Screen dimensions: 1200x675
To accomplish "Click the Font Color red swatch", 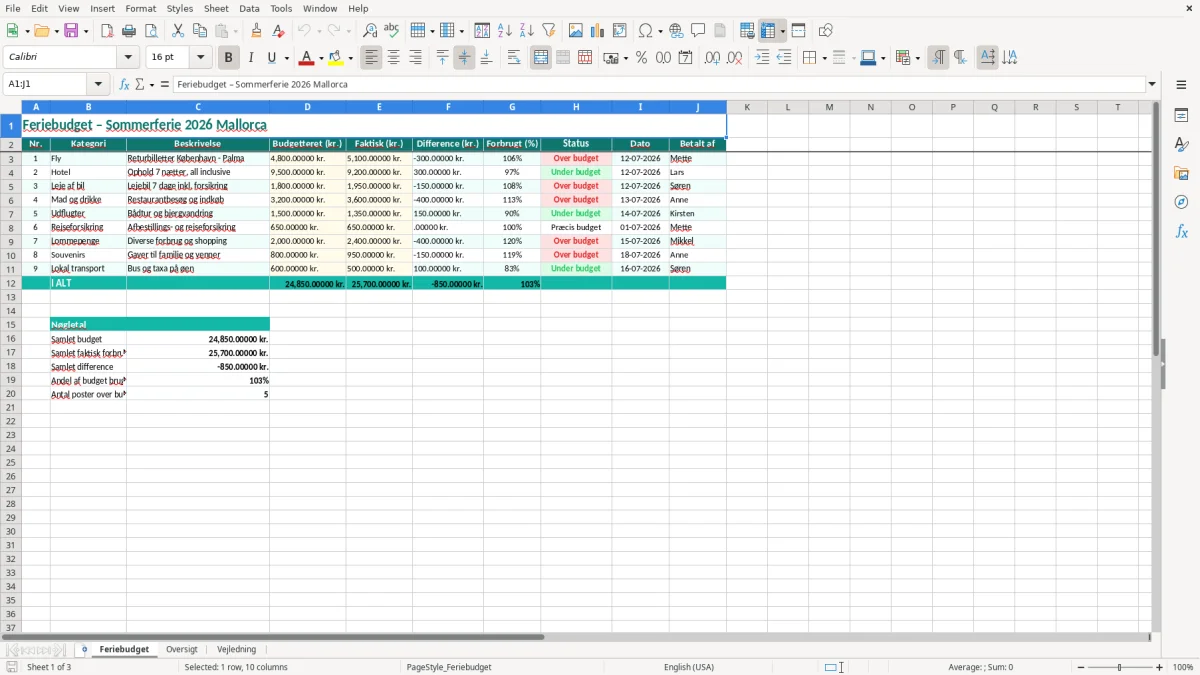I will click(306, 58).
